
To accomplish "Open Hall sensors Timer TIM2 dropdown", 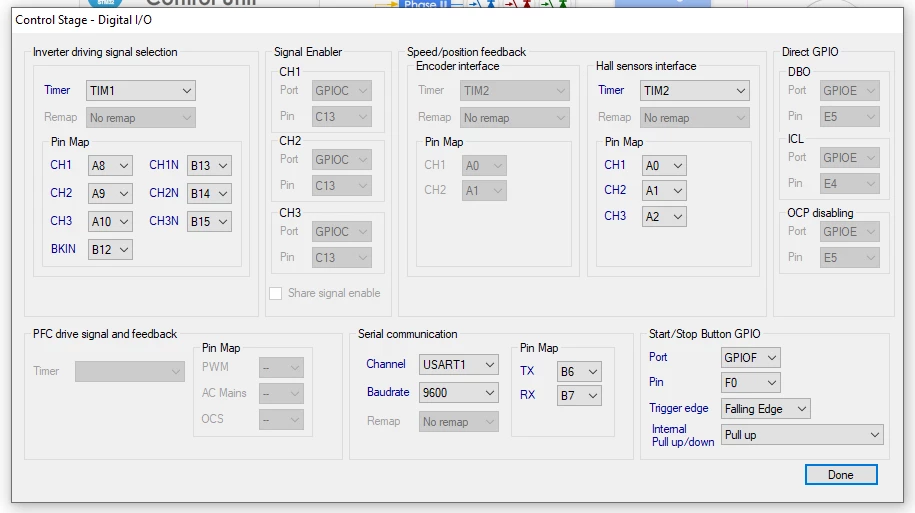I will click(x=694, y=90).
